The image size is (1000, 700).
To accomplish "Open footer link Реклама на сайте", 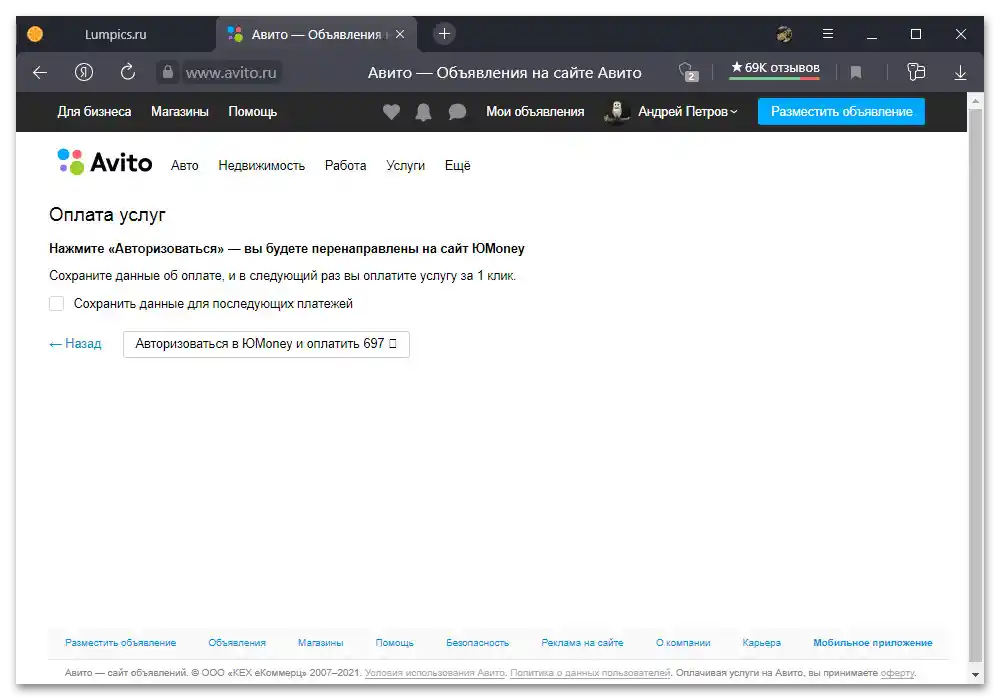I will [582, 643].
